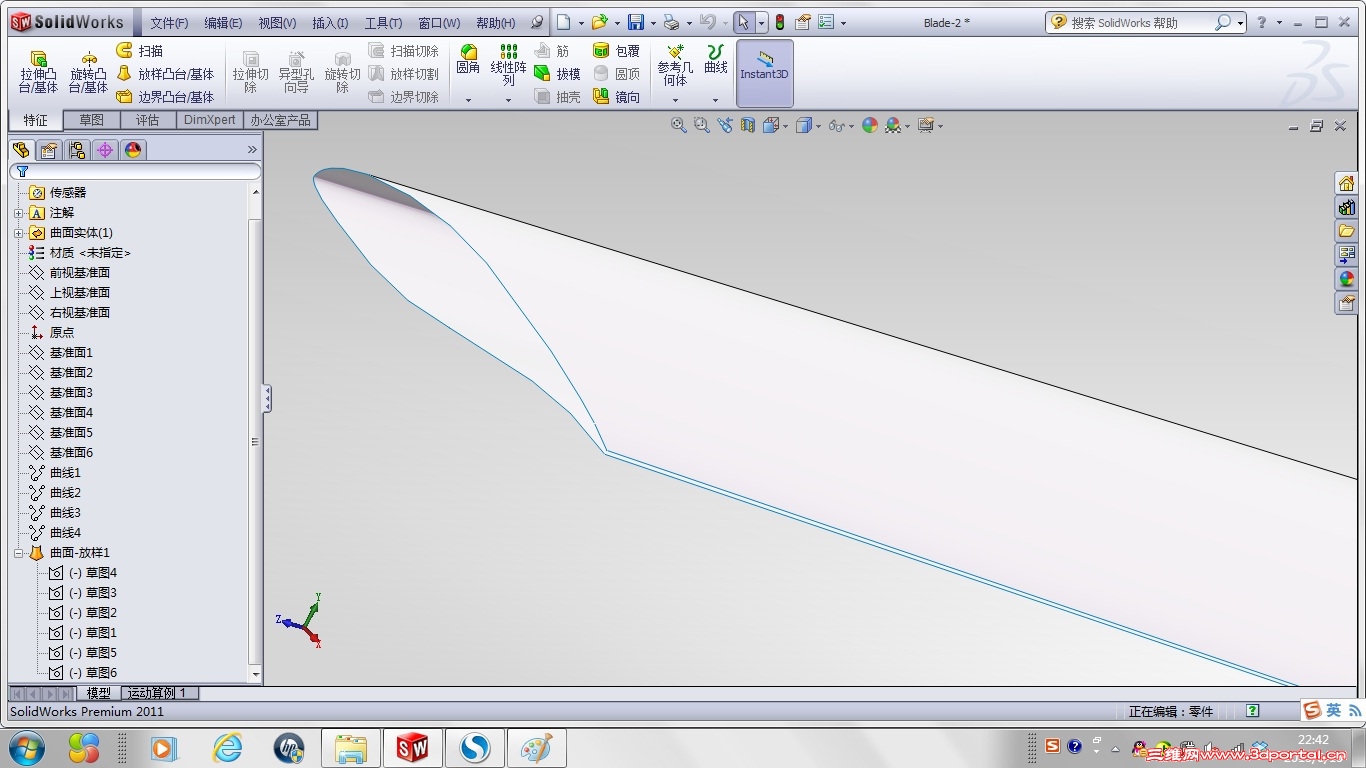
Task: Save the document with the floppy icon
Action: [x=635, y=22]
